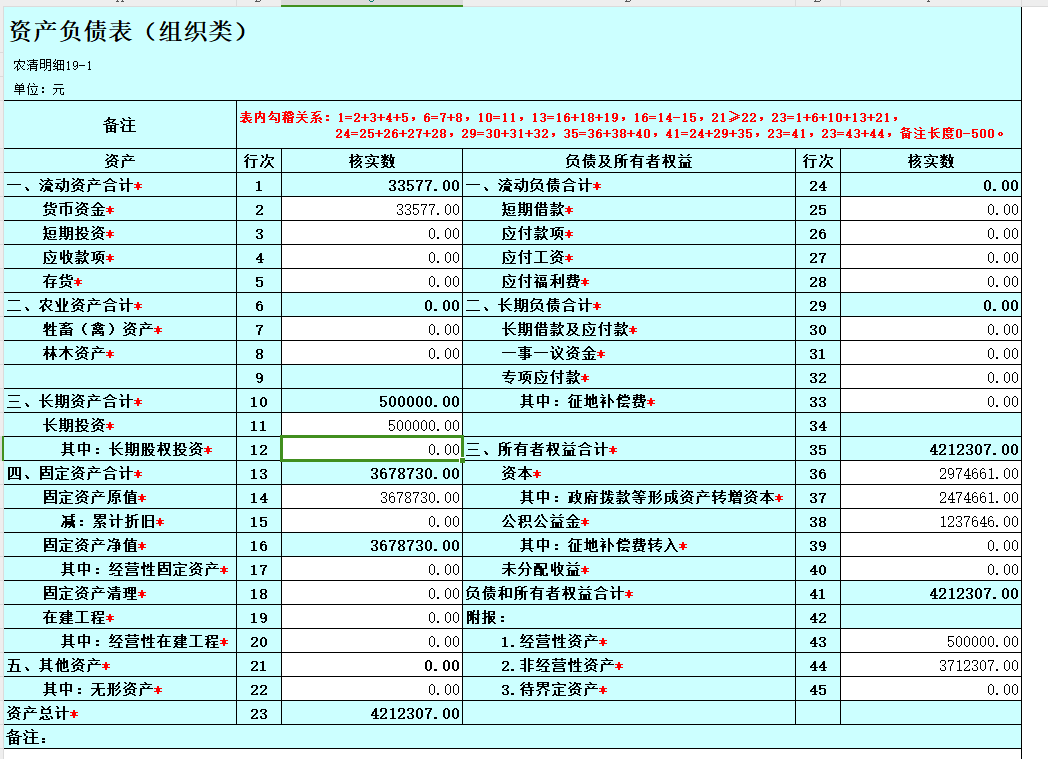Select the '应收款项' label cell
This screenshot has width=1048, height=759.
pos(120,257)
